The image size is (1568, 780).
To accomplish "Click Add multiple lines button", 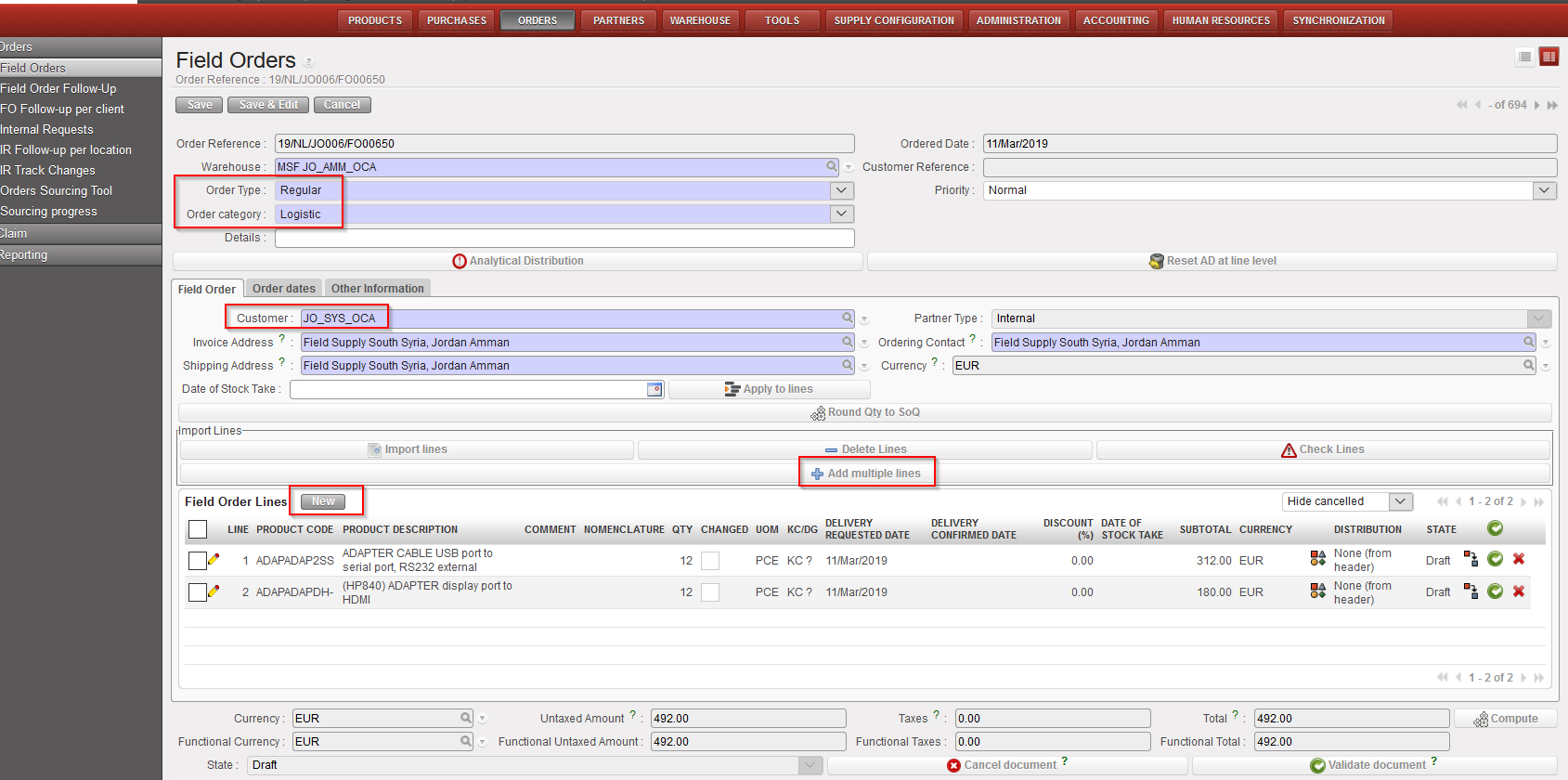I will 866,474.
